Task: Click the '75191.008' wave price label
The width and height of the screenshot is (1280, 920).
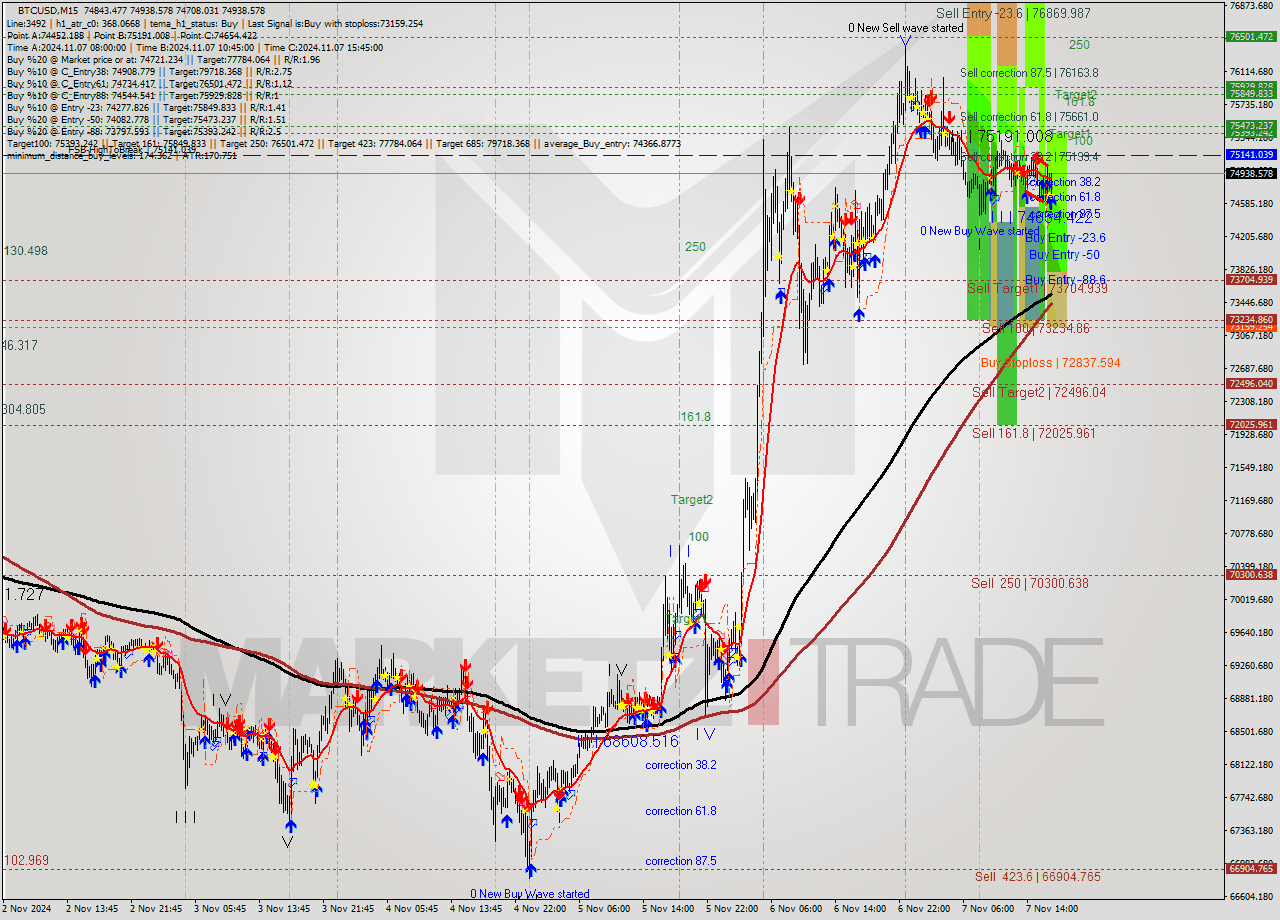Action: 1015,136
